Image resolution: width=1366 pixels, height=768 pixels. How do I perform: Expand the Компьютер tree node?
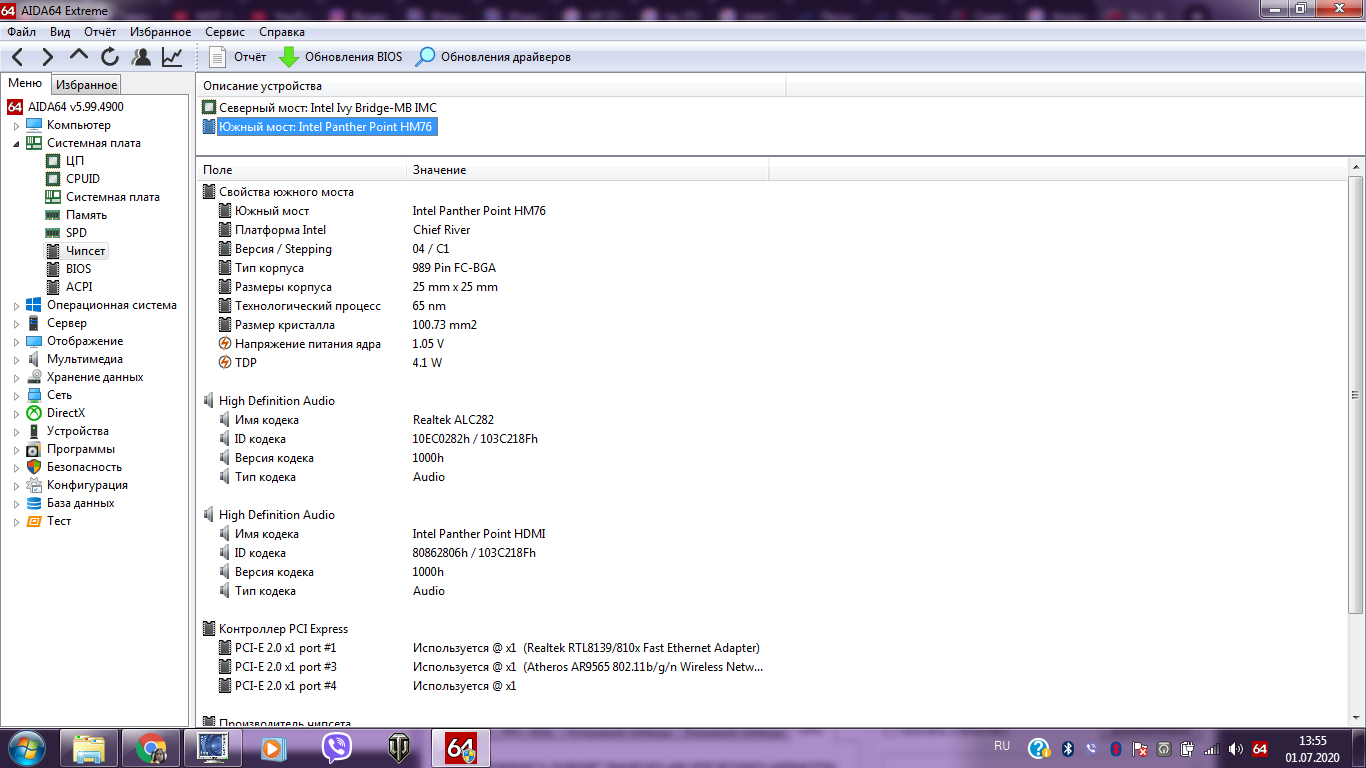tap(16, 126)
